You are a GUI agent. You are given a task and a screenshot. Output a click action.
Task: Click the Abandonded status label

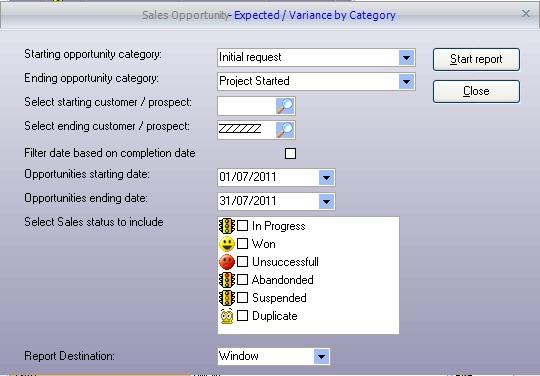pos(283,280)
